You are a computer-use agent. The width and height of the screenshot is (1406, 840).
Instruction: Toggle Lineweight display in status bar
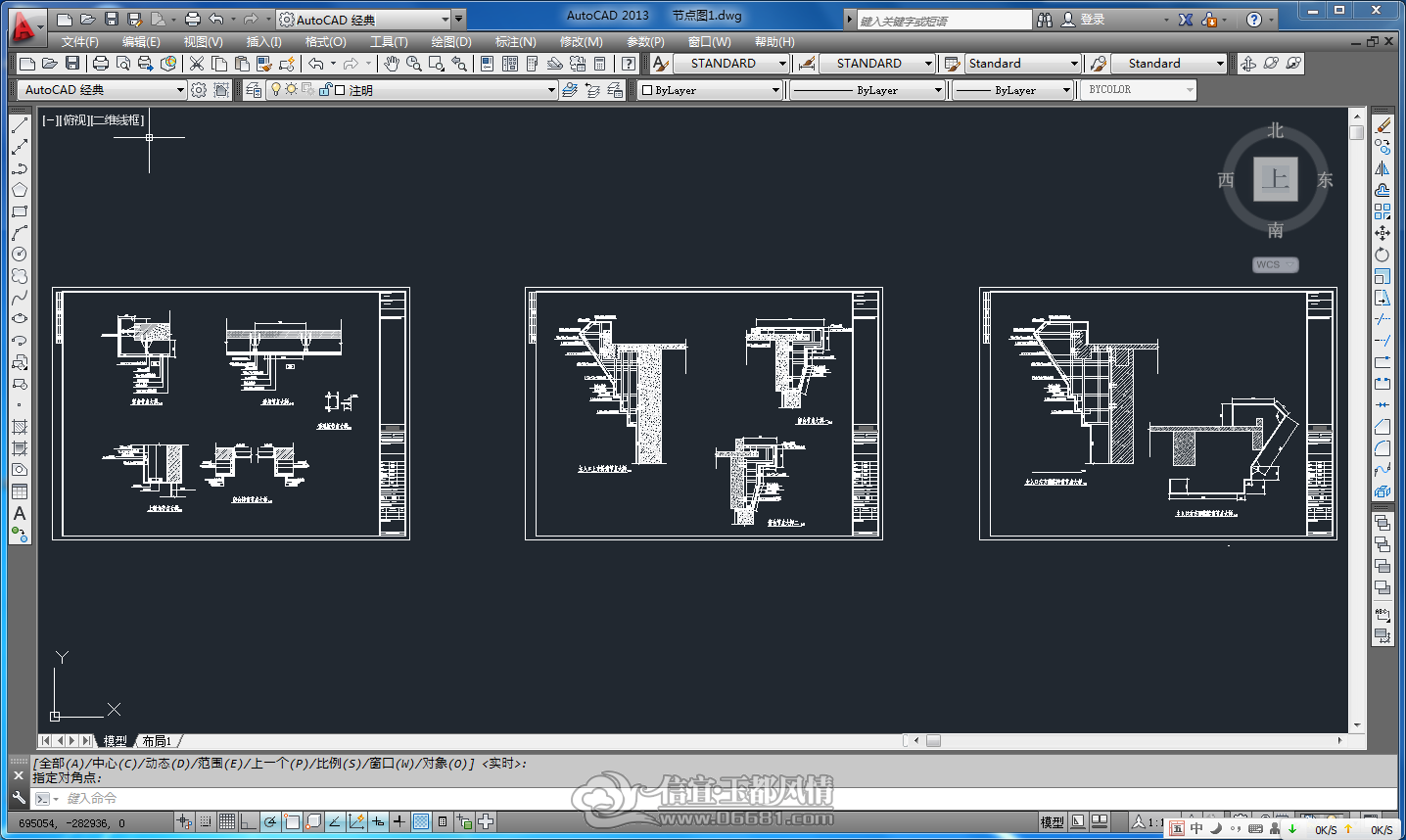[399, 822]
